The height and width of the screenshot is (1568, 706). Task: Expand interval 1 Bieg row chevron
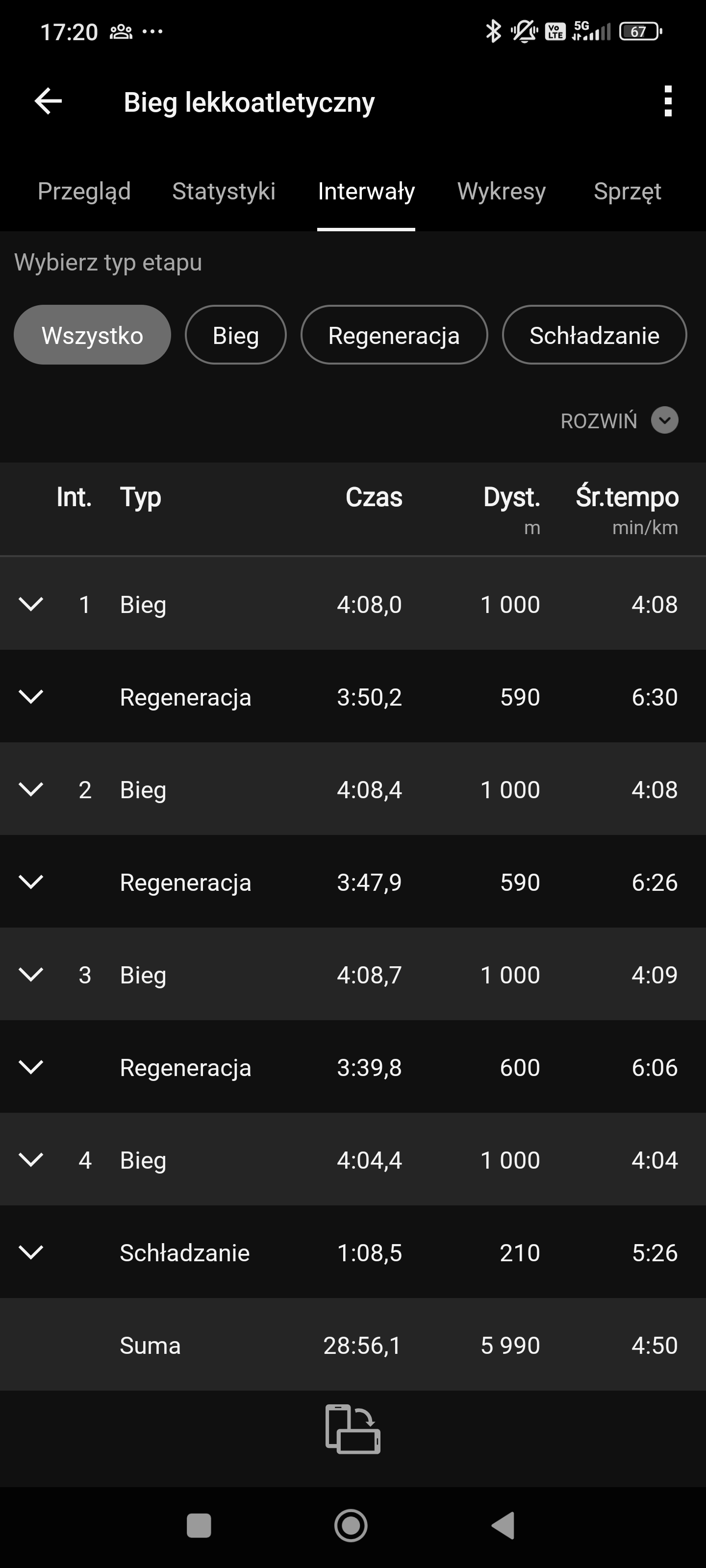pos(31,604)
